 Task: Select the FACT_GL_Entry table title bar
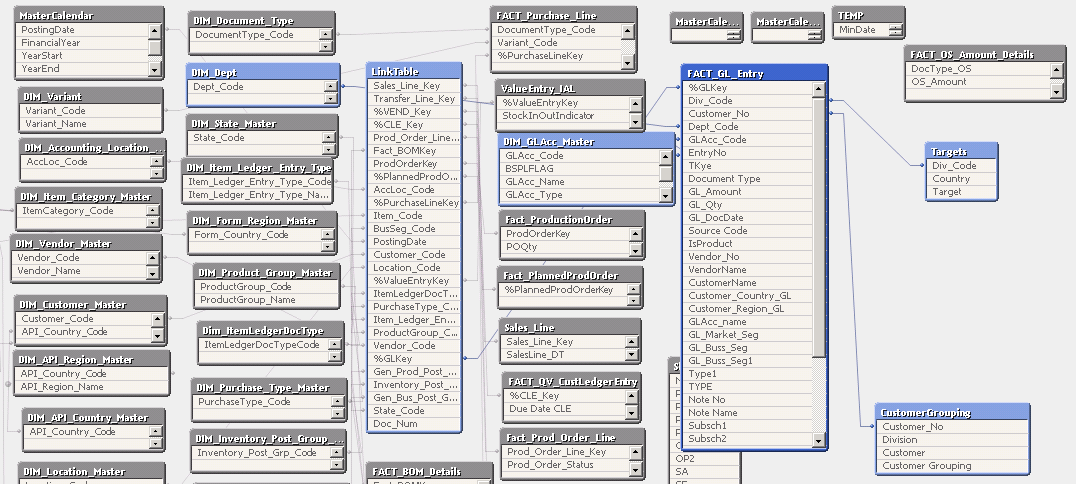coord(755,73)
